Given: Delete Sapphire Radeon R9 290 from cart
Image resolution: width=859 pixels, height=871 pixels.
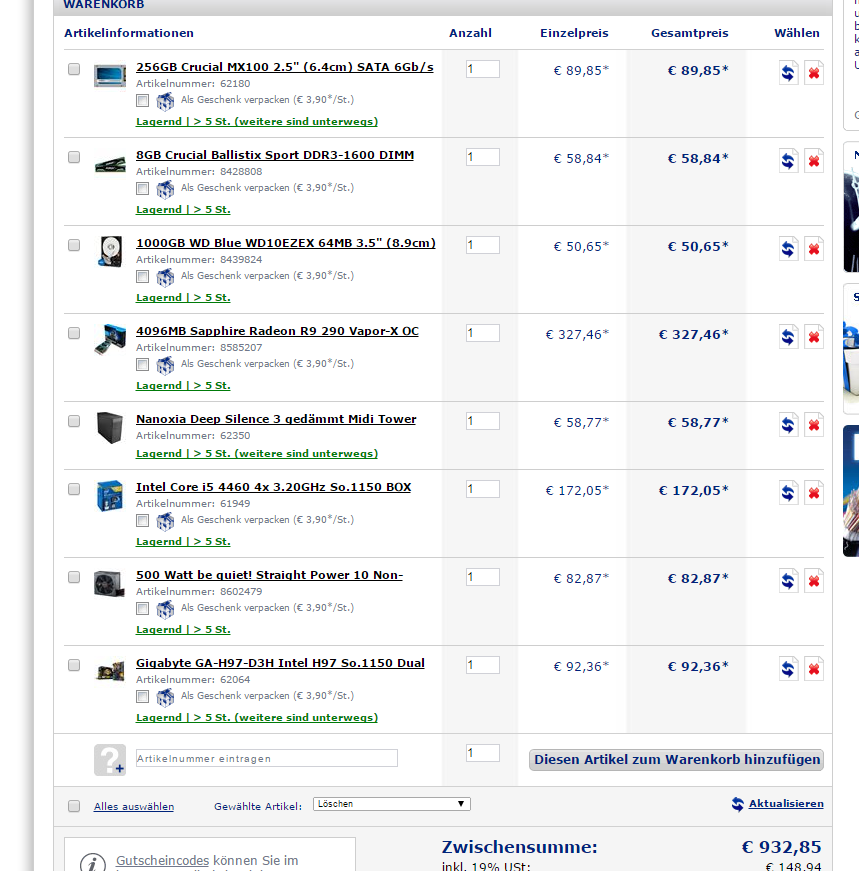Looking at the screenshot, I should pyautogui.click(x=813, y=337).
